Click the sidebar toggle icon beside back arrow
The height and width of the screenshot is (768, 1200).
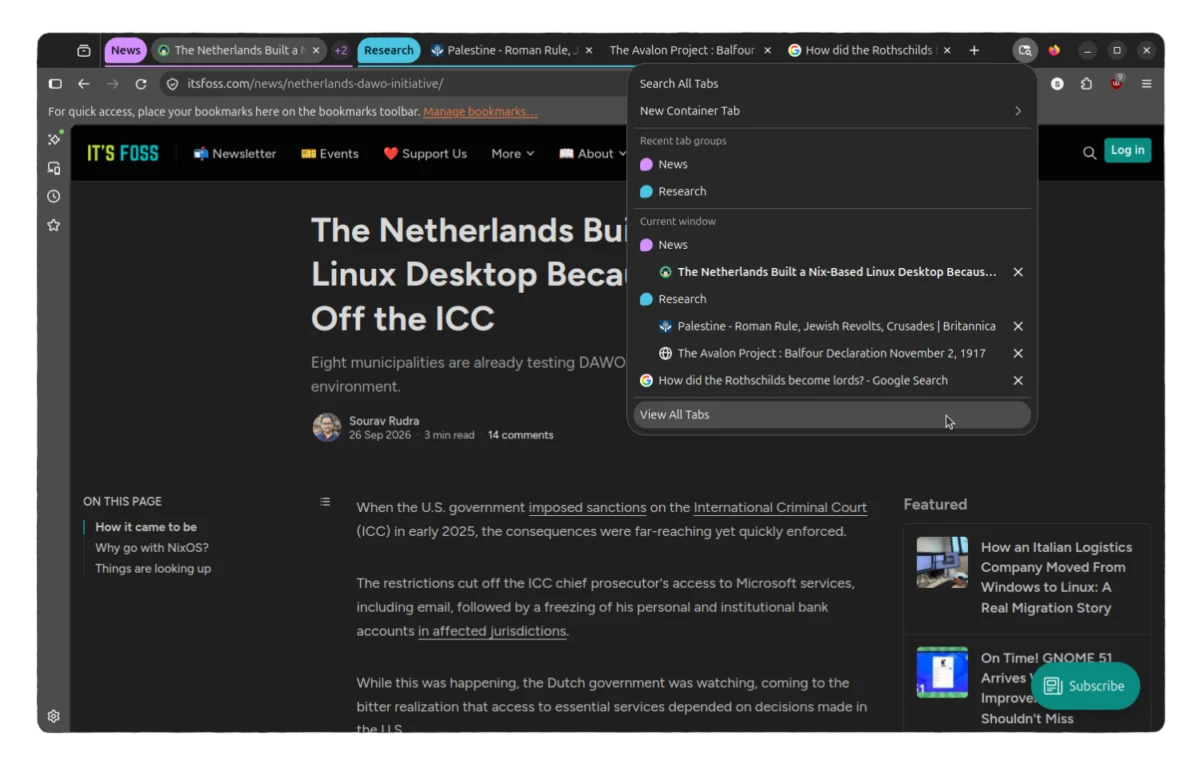point(55,84)
